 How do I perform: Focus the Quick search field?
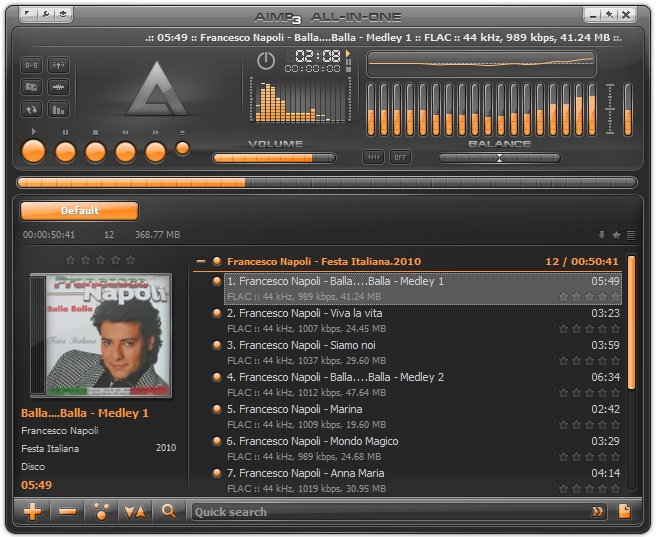pos(389,512)
